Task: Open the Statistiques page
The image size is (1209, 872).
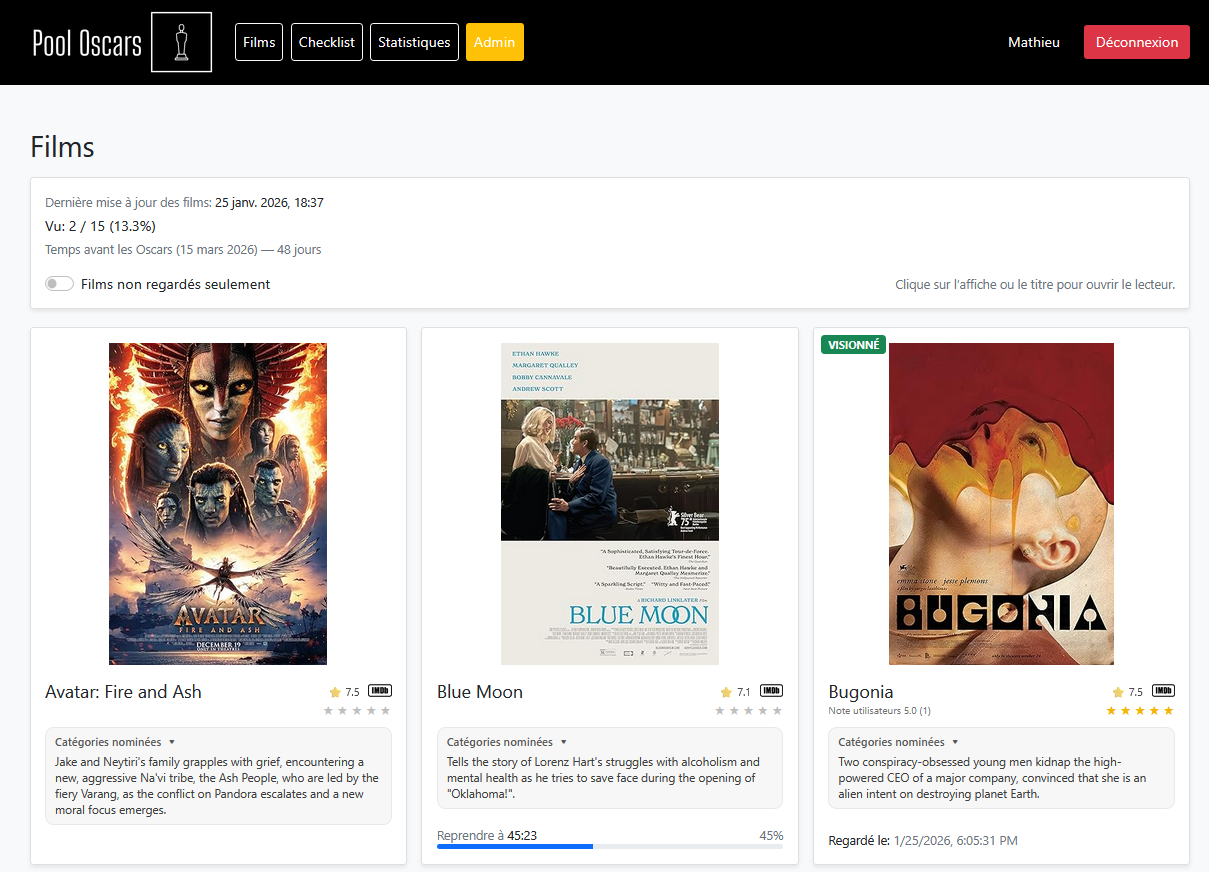Action: pos(414,42)
